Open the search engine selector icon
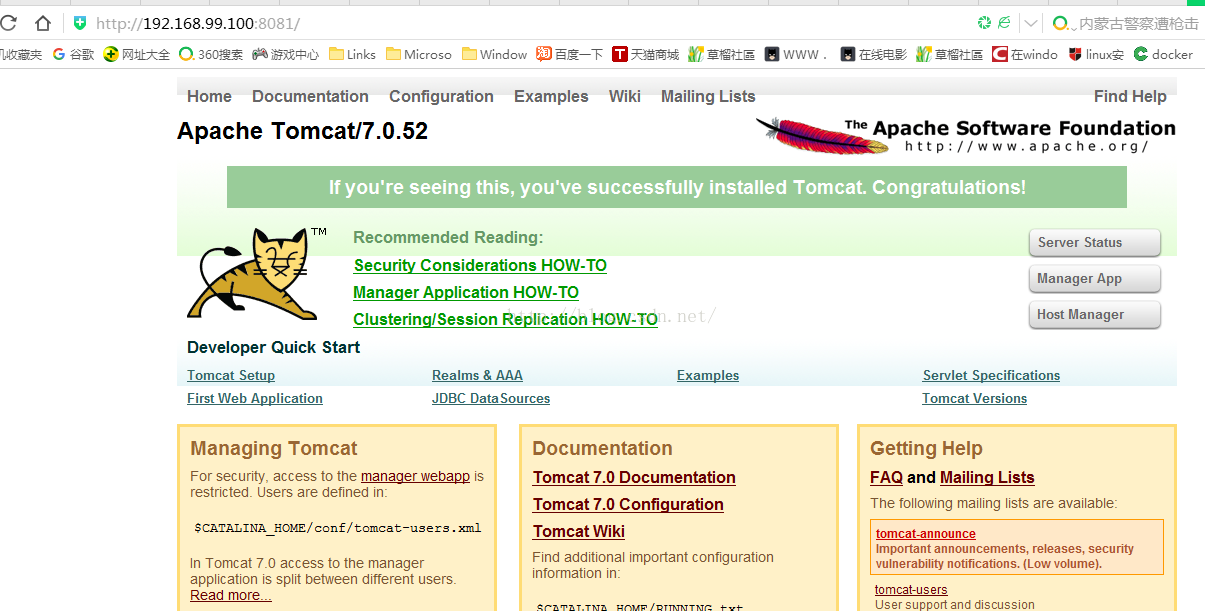 [1063, 22]
